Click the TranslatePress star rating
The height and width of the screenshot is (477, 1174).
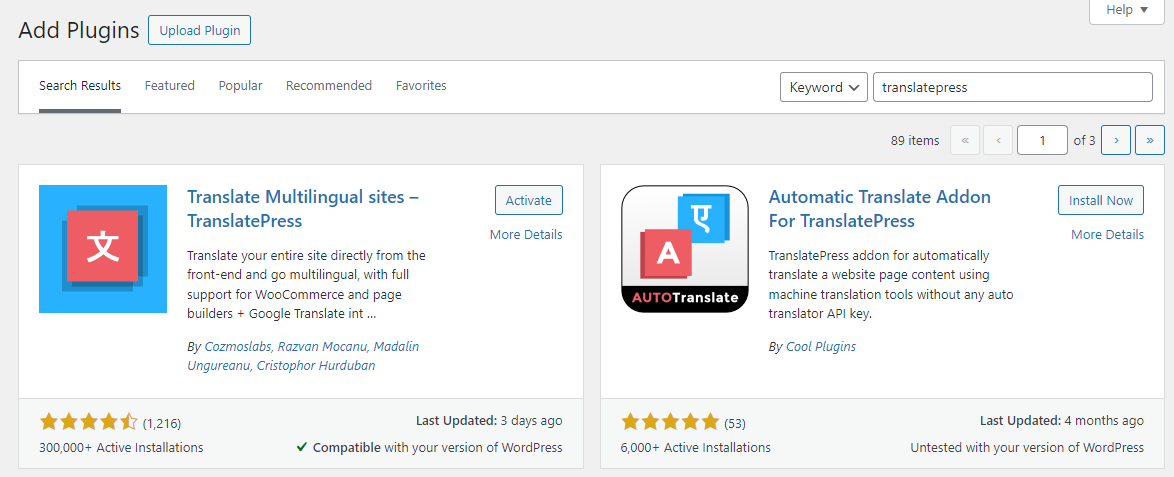pos(88,422)
